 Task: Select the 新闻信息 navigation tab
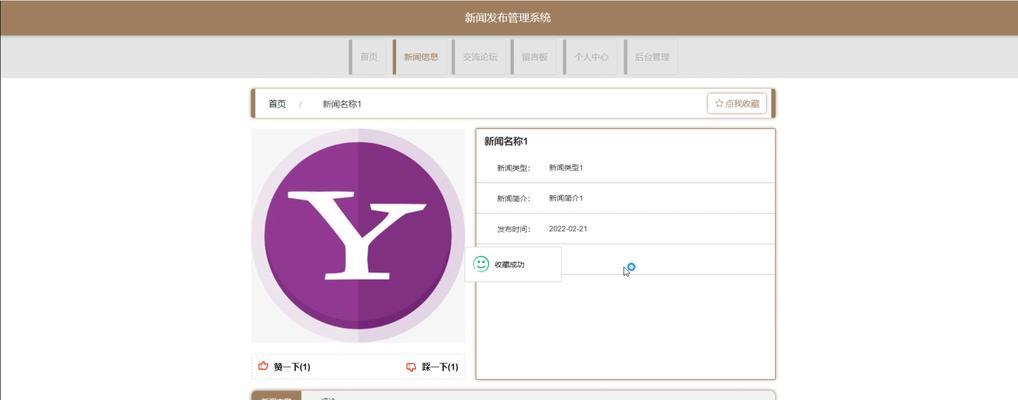[x=420, y=57]
